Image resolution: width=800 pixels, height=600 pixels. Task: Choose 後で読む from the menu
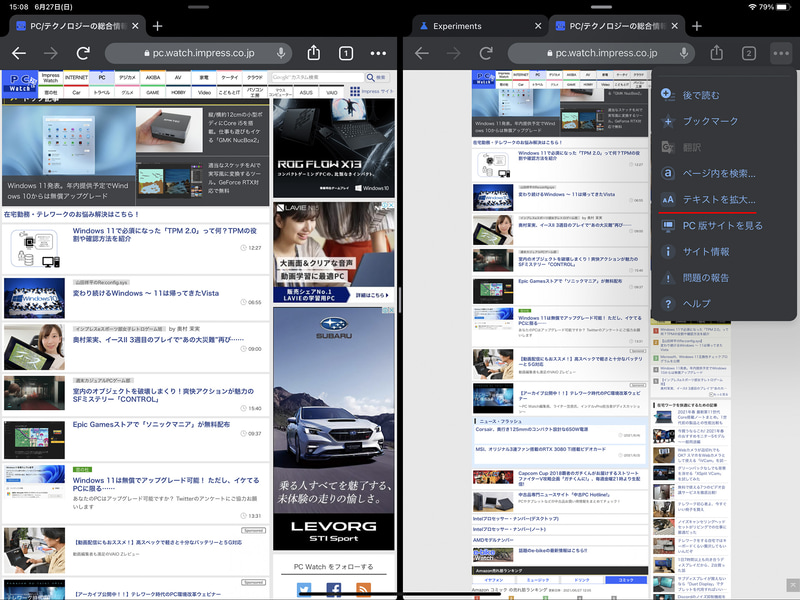[x=723, y=95]
